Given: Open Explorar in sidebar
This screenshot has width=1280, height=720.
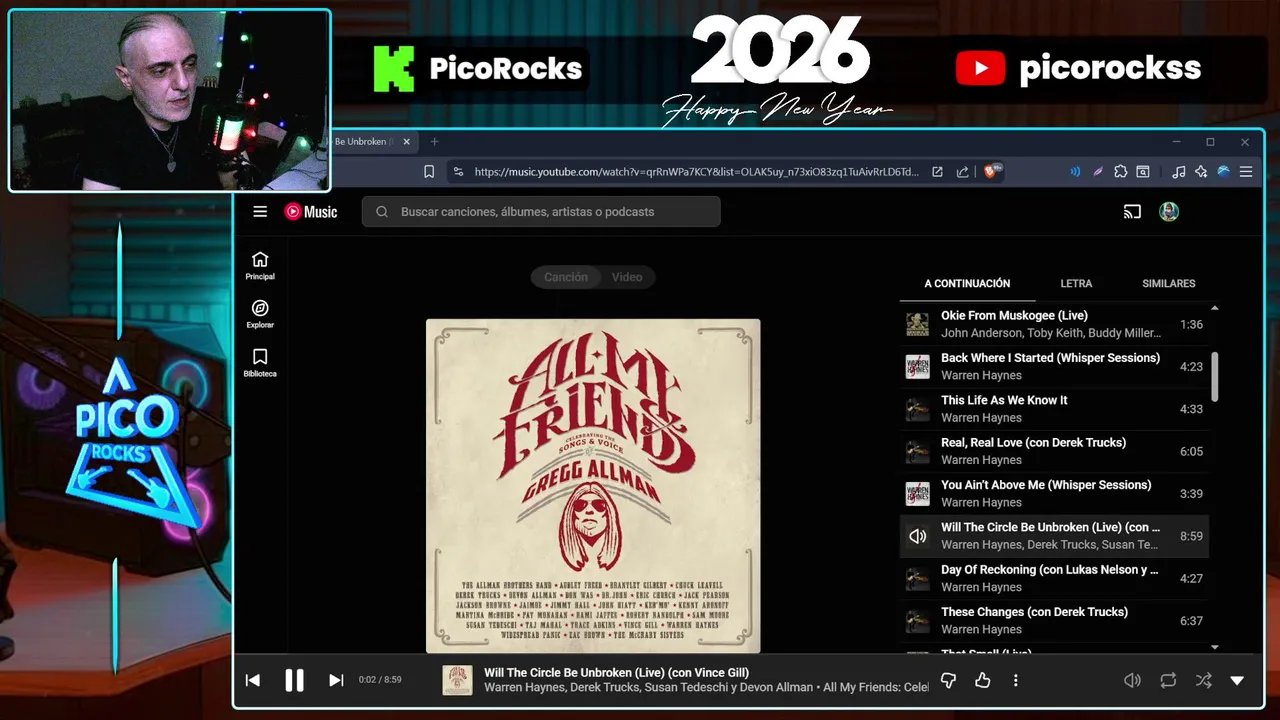Looking at the screenshot, I should pos(260,314).
